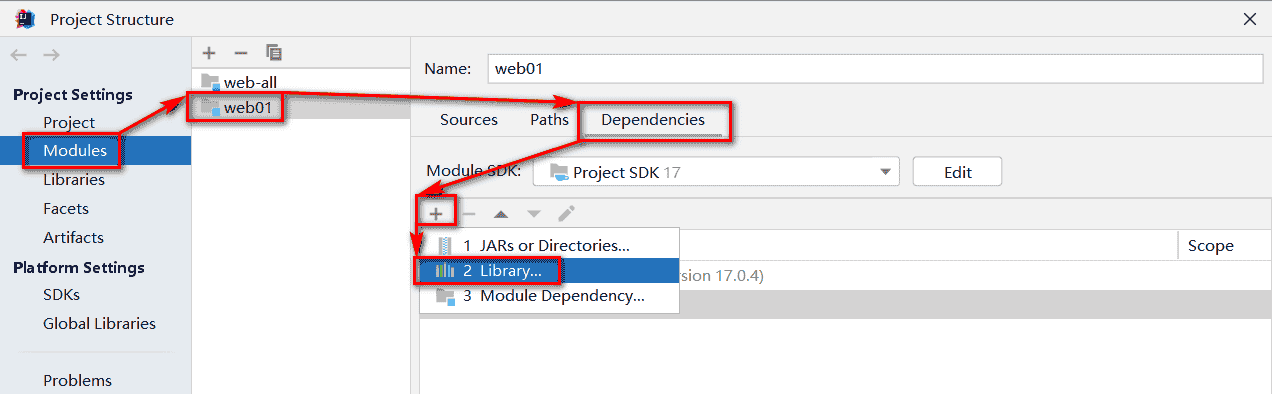Click the forward navigation arrow
This screenshot has height=394, width=1272.
51,55
